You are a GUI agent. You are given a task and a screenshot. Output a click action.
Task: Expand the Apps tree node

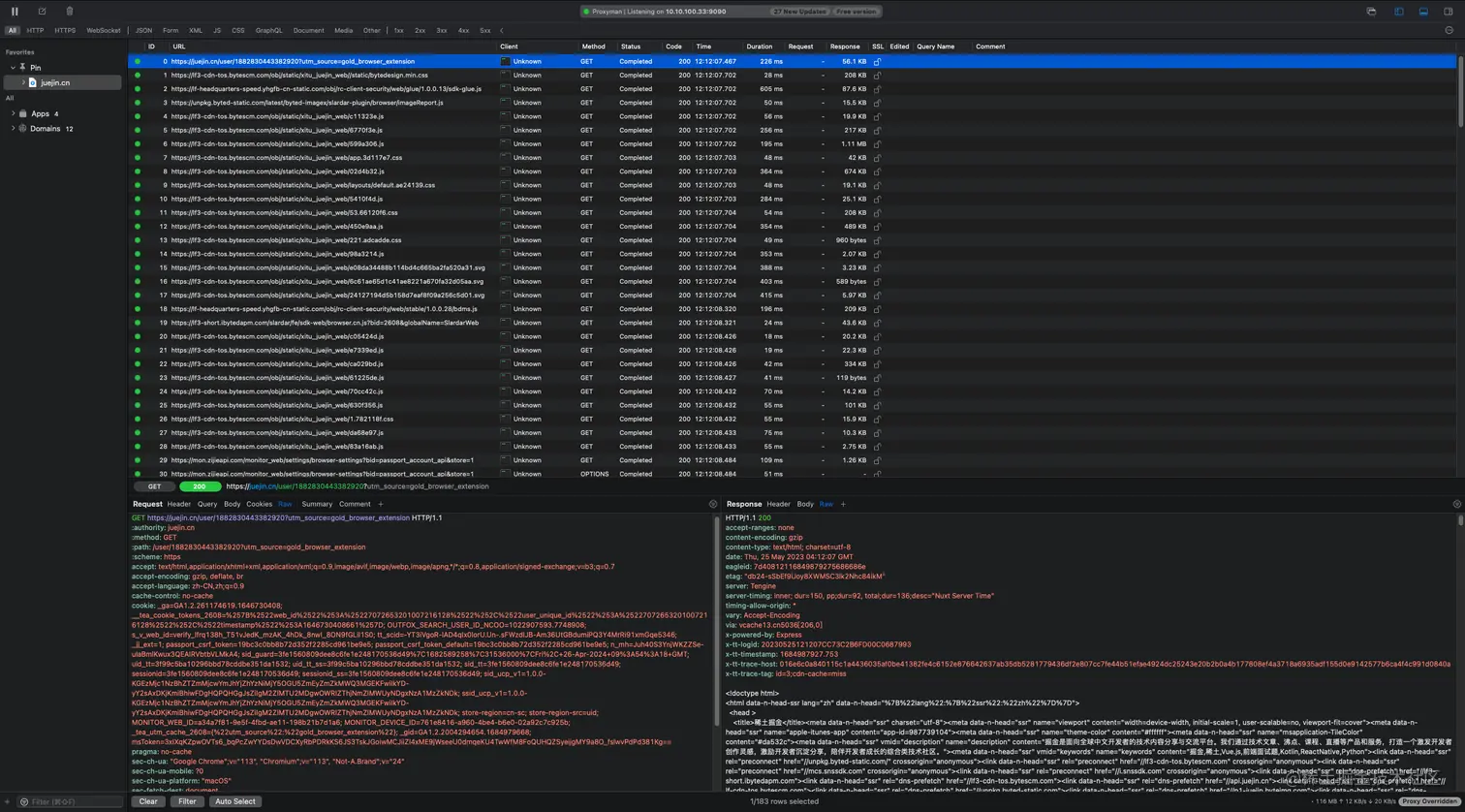point(14,113)
